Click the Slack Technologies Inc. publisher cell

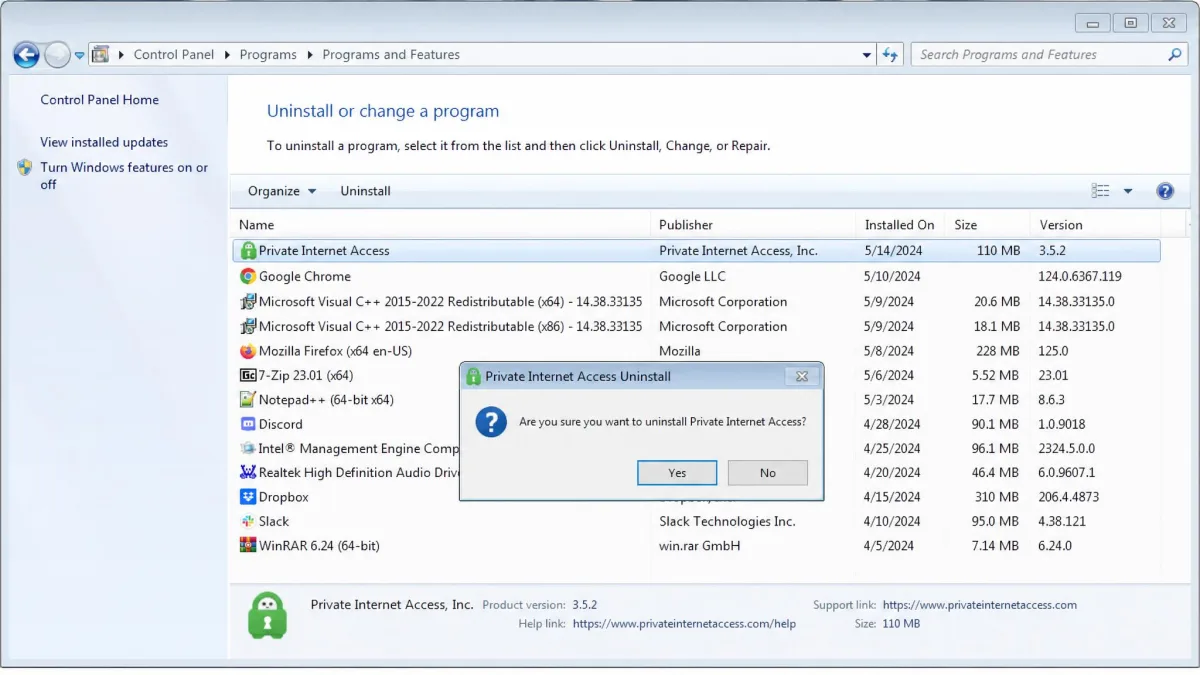click(727, 521)
